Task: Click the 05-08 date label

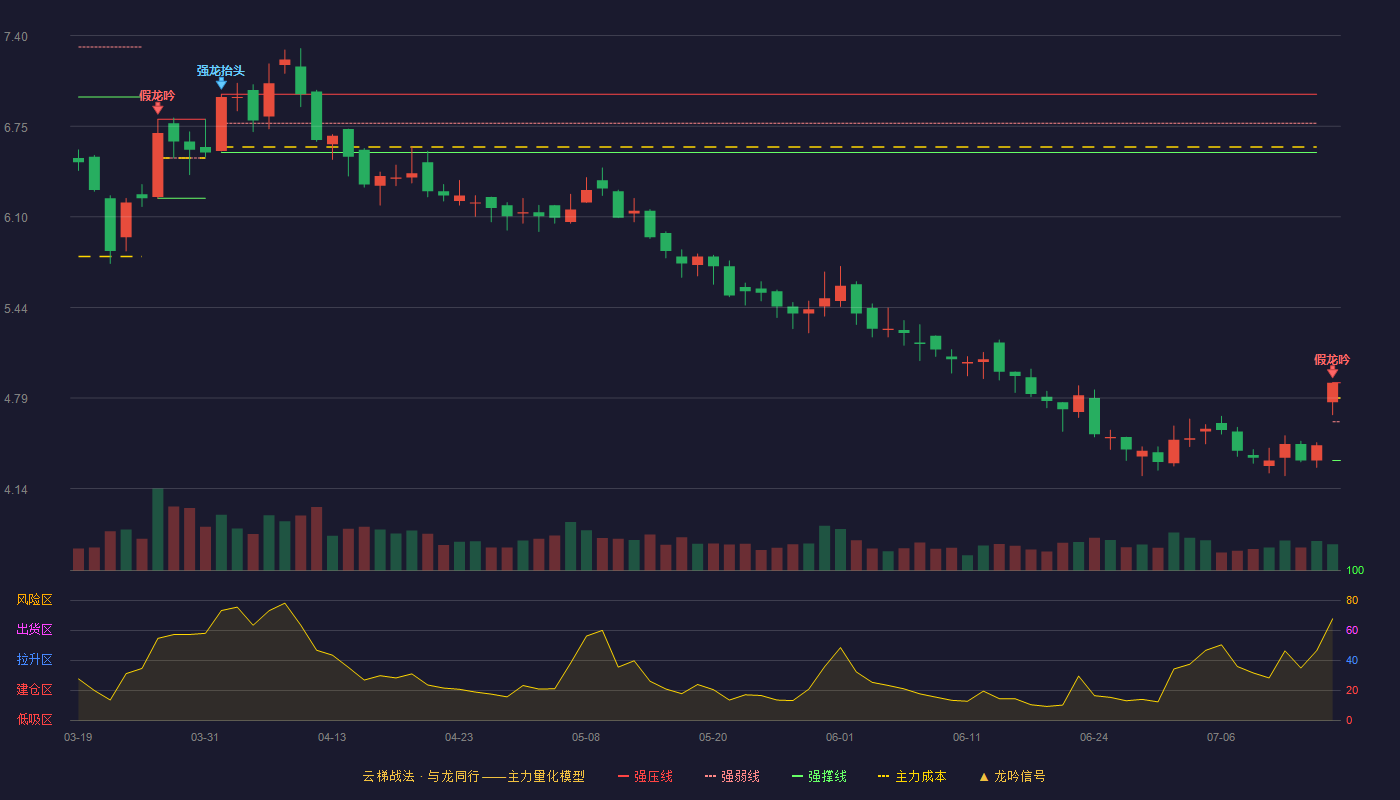Action: point(586,737)
